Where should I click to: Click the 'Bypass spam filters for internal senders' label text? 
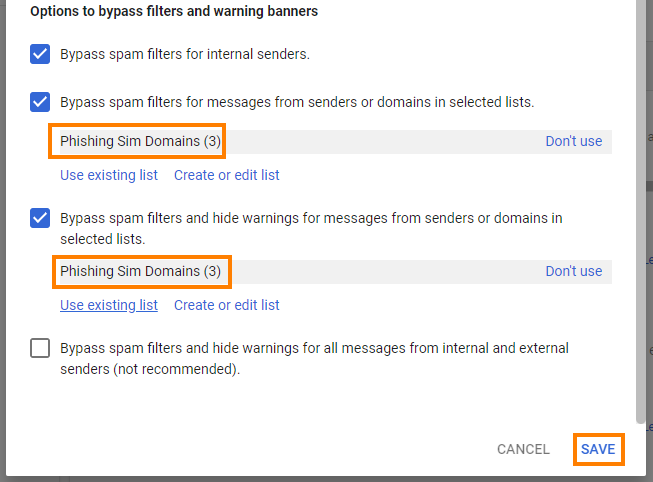coord(185,54)
